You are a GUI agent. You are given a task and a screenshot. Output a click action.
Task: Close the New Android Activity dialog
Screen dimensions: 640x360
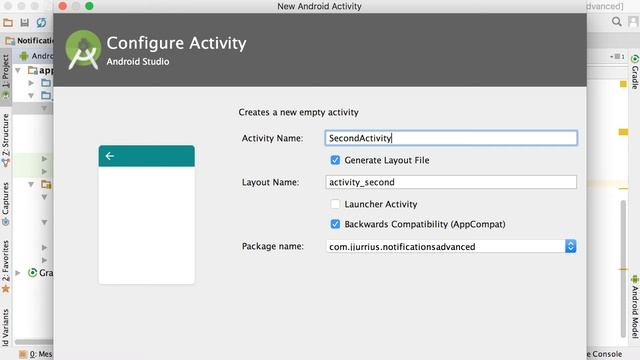click(62, 6)
